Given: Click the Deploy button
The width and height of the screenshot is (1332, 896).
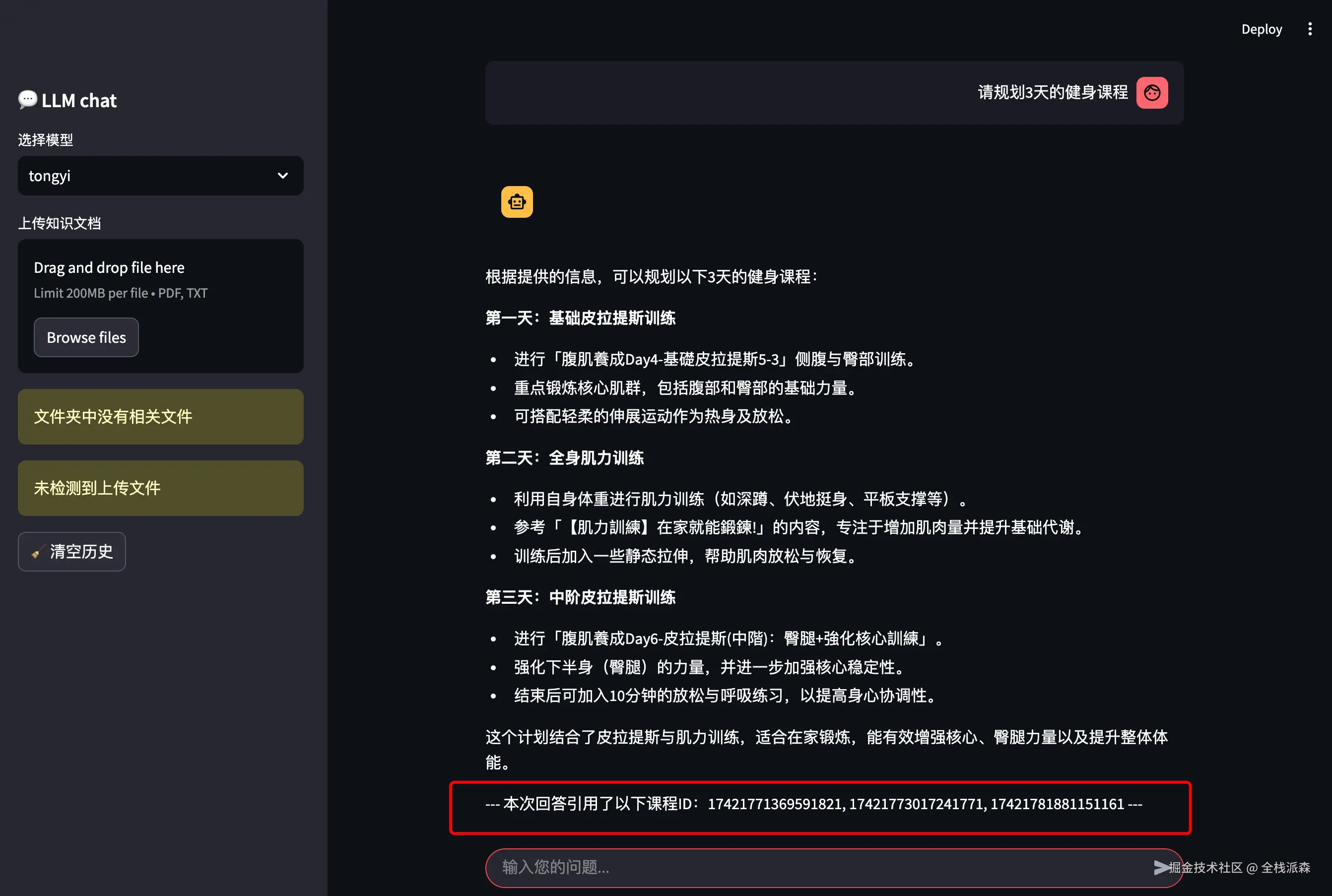Looking at the screenshot, I should pos(1262,29).
